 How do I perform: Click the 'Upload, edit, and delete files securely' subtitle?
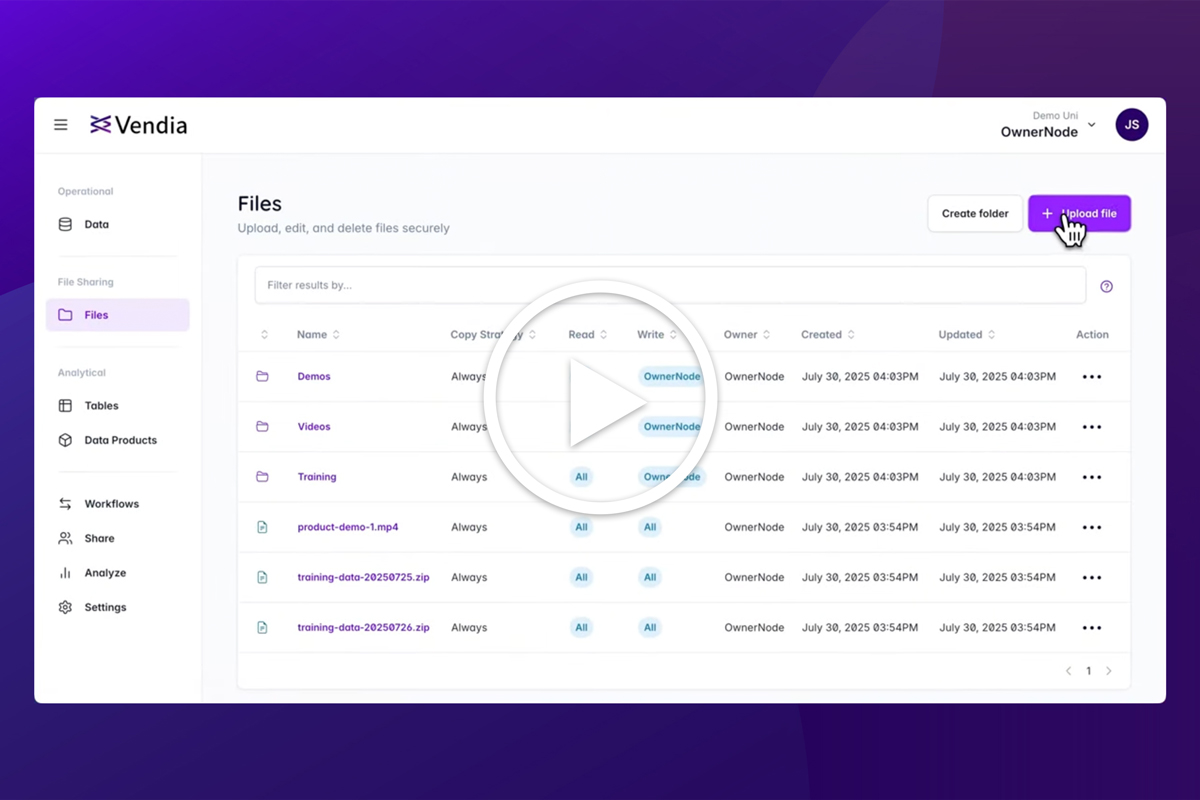(x=344, y=228)
